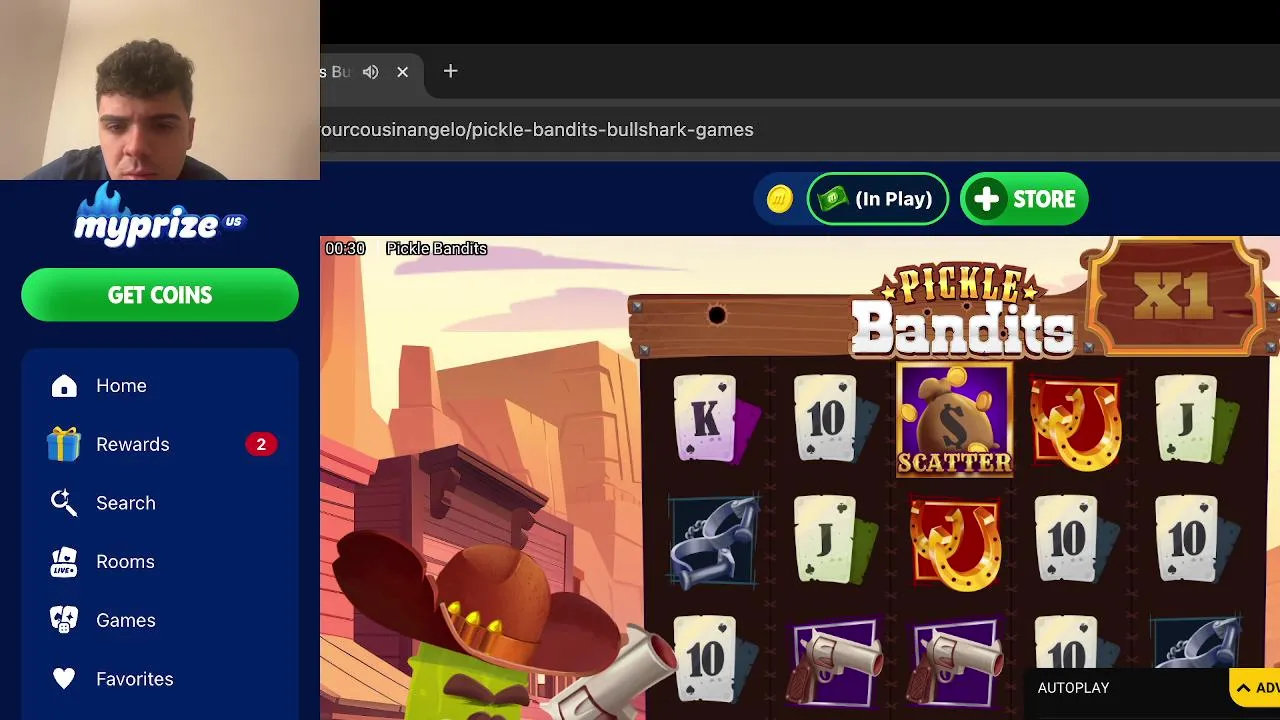
Task: Select the Search menu item
Action: click(x=160, y=503)
